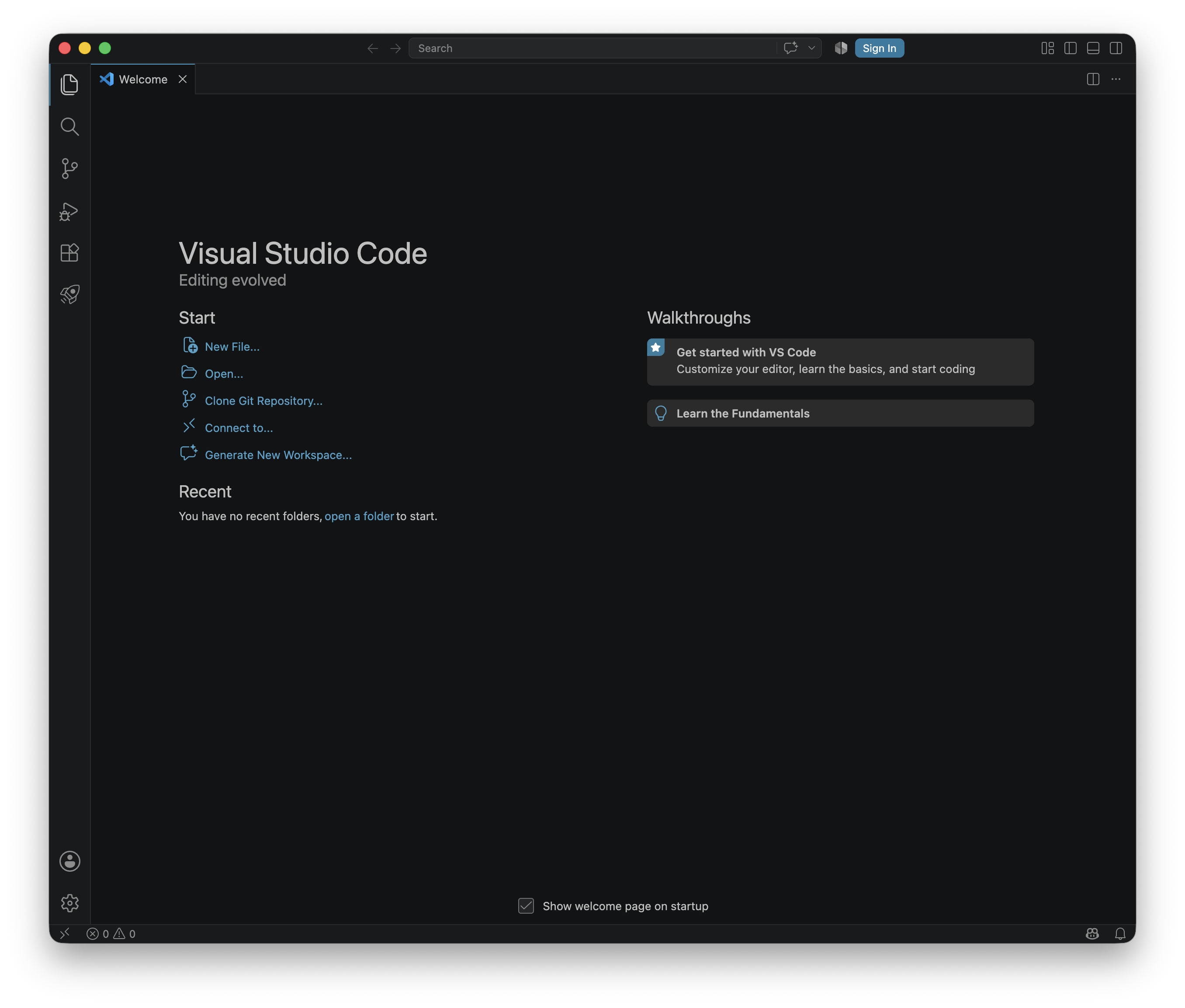
Task: Select the Welcome tab
Action: pos(143,79)
